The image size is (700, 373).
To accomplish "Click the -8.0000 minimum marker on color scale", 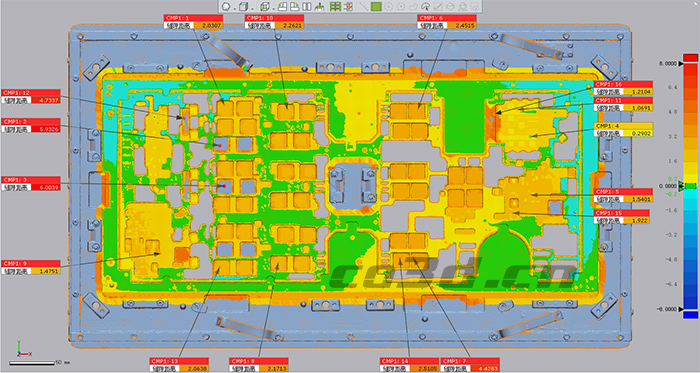I will coord(671,309).
